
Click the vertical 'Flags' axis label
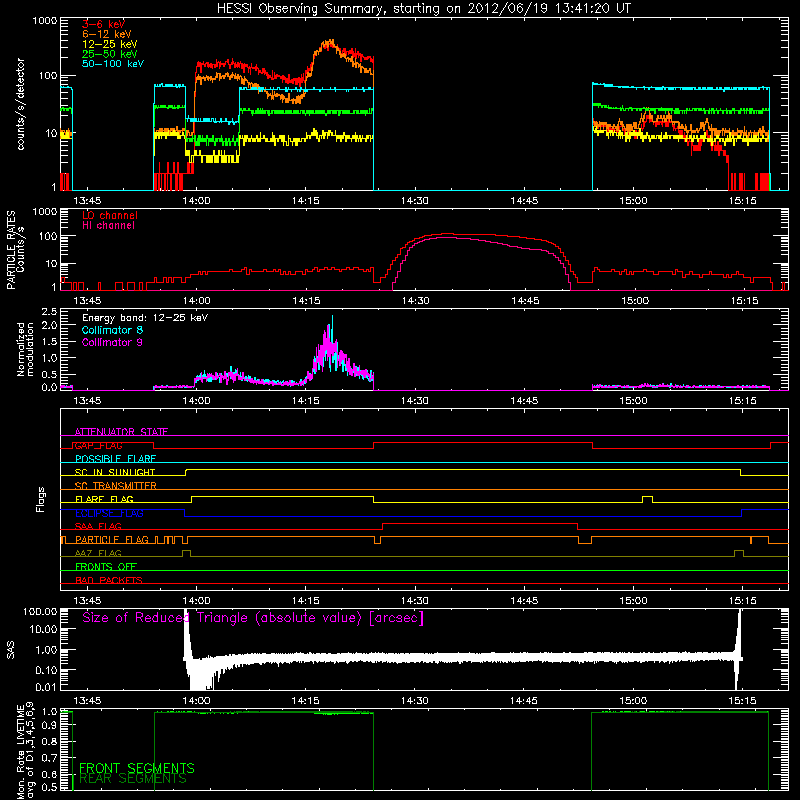41,499
